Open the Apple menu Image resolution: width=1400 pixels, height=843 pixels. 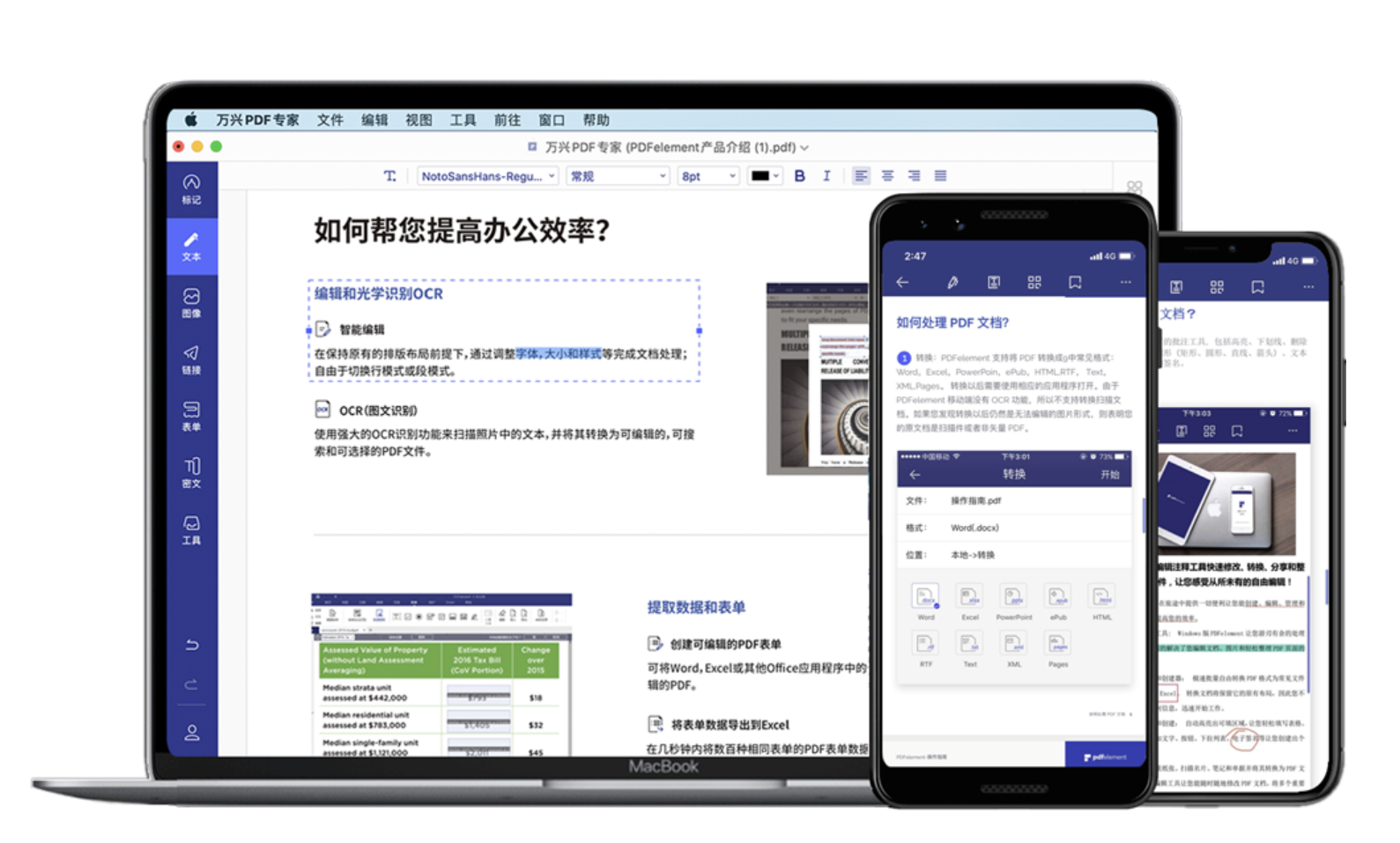190,120
